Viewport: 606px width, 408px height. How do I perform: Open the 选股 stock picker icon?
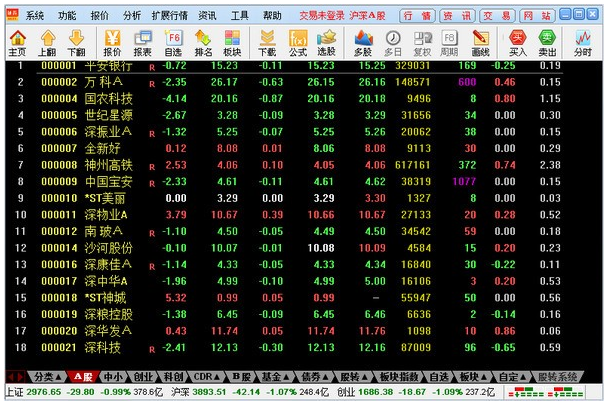(x=326, y=43)
